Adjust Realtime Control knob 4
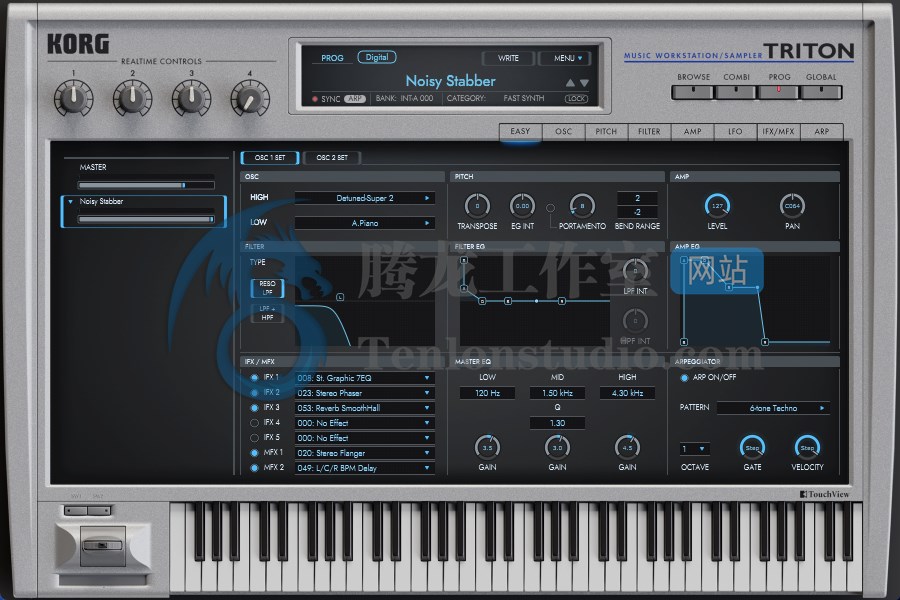 (250, 98)
